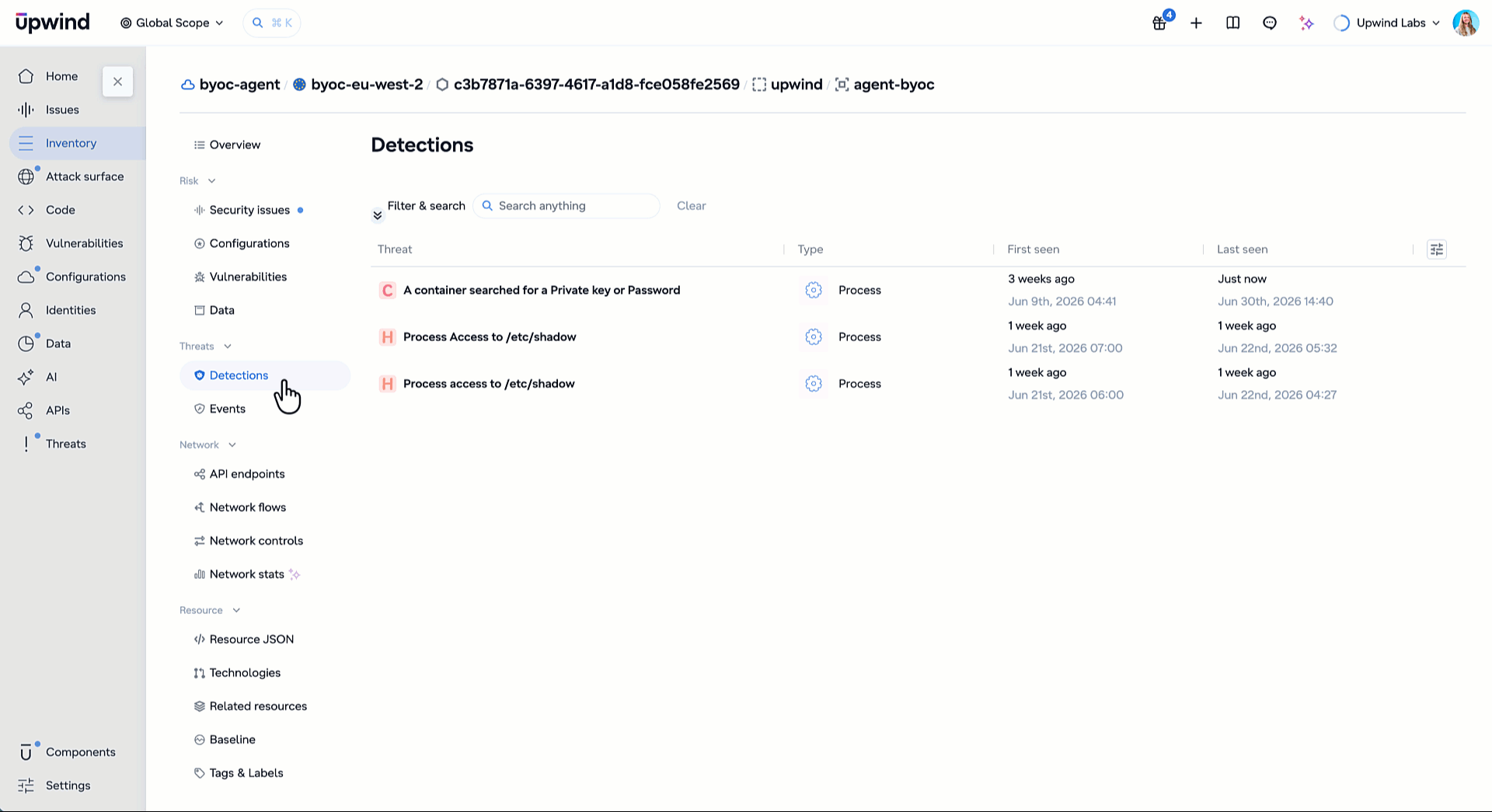Open the Global Scope dropdown
This screenshot has width=1492, height=812.
(172, 23)
